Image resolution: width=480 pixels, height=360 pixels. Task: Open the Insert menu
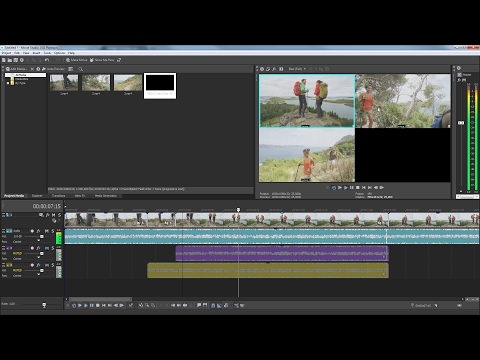coord(36,53)
